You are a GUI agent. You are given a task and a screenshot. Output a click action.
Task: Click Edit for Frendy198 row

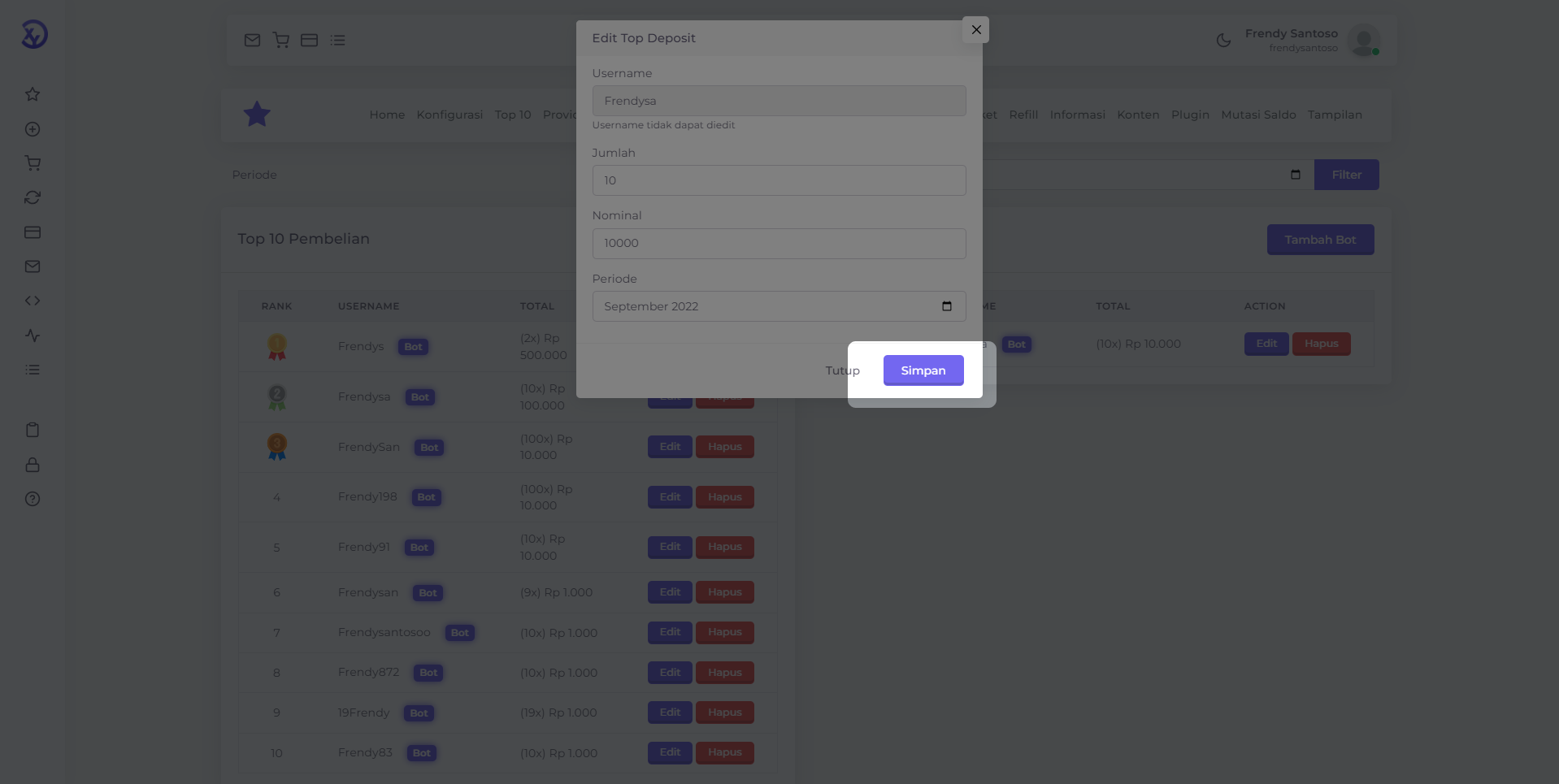pyautogui.click(x=670, y=497)
